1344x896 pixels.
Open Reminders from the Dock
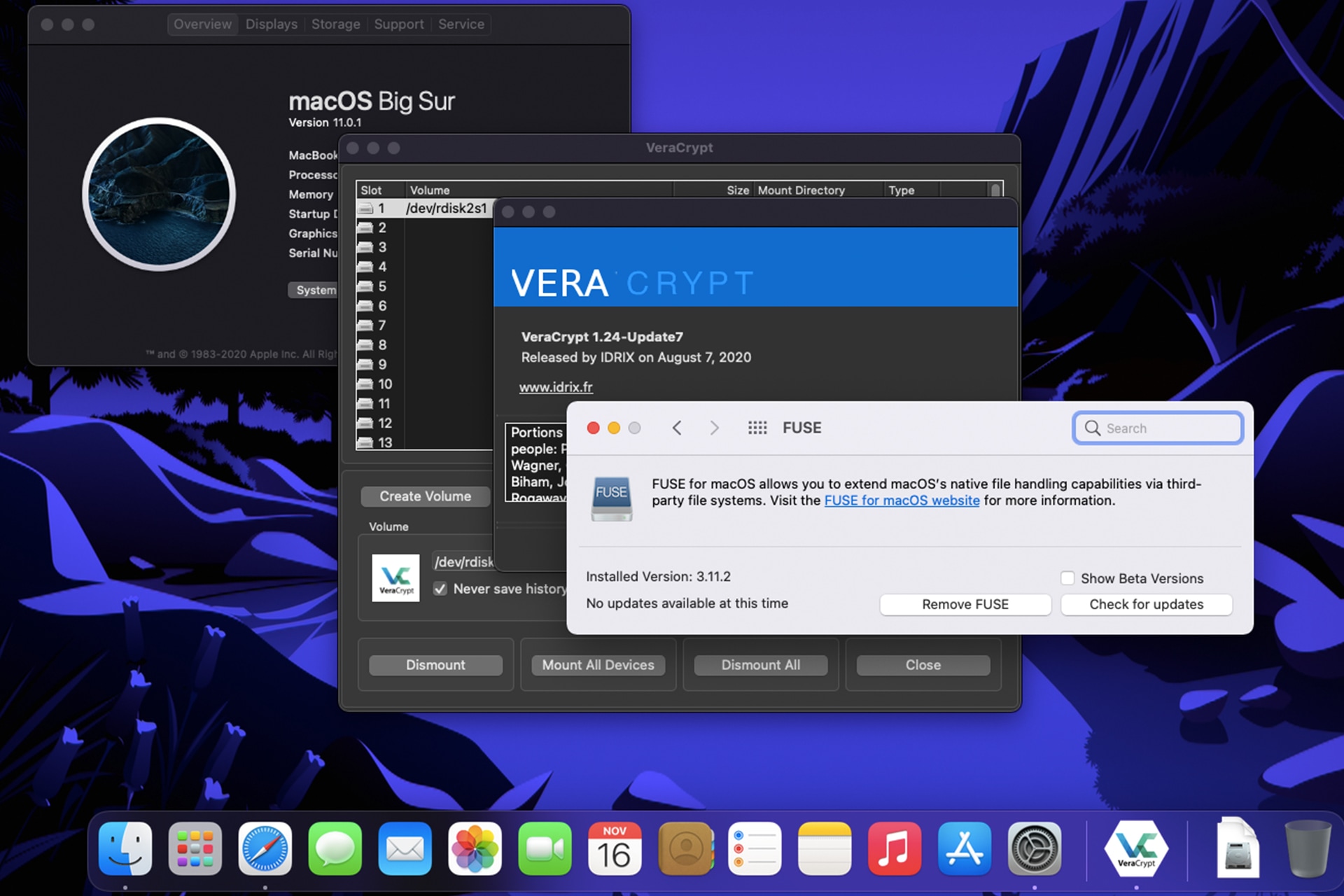point(755,849)
